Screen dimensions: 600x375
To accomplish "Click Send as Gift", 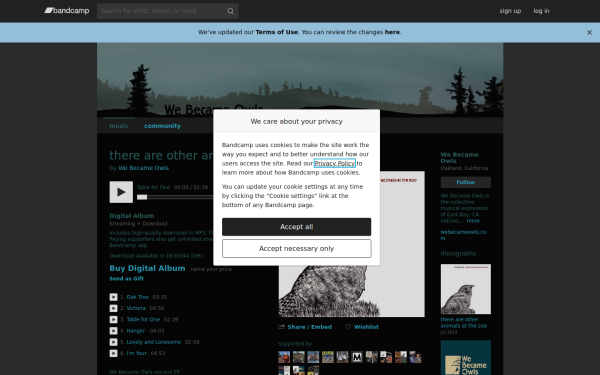I will [127, 279].
